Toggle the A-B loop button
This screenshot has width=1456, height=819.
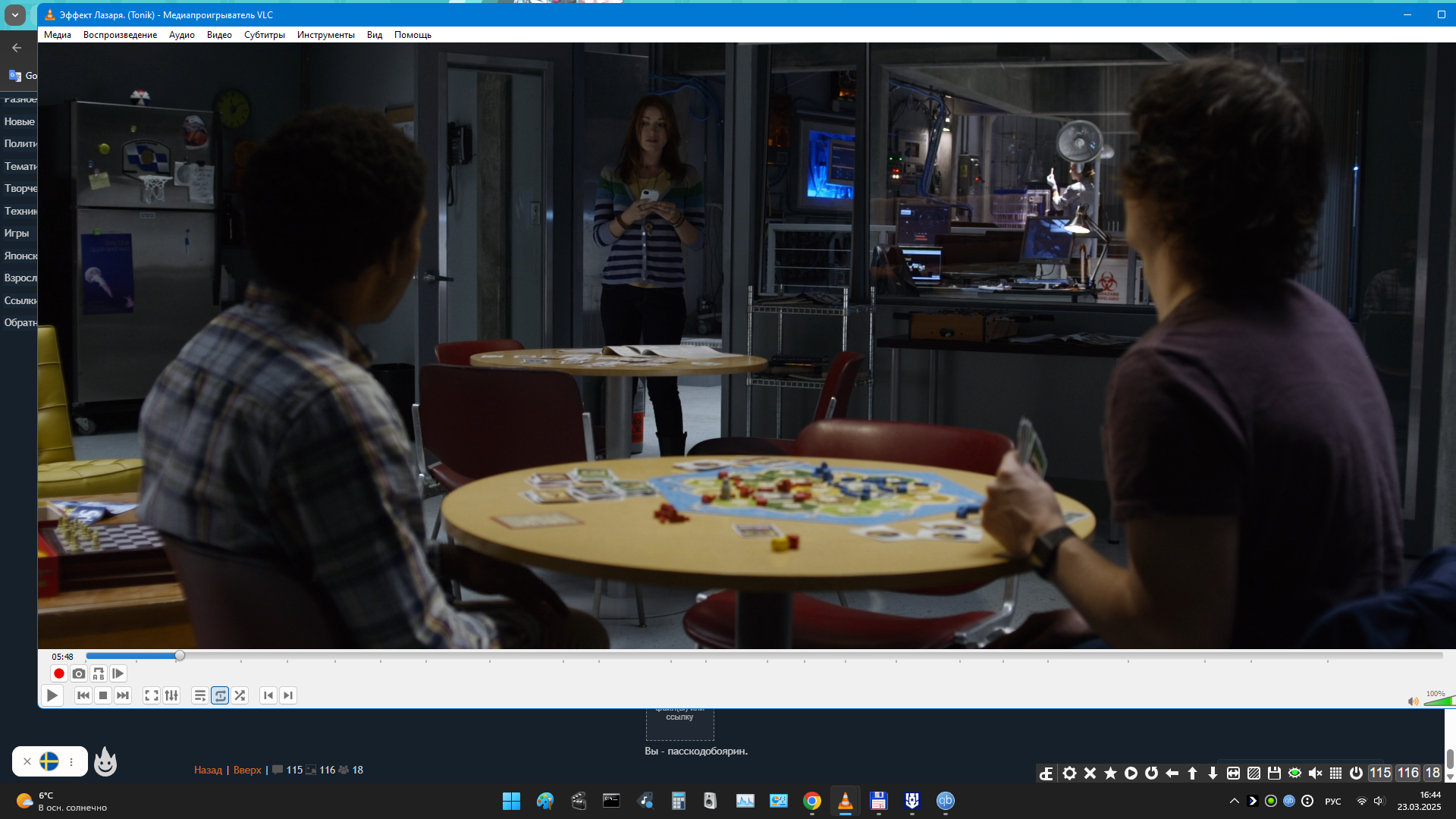[99, 673]
